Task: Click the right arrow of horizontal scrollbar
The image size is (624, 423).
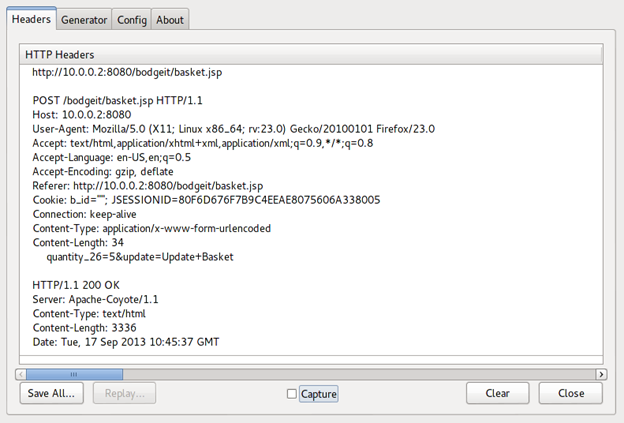Action: 600,373
